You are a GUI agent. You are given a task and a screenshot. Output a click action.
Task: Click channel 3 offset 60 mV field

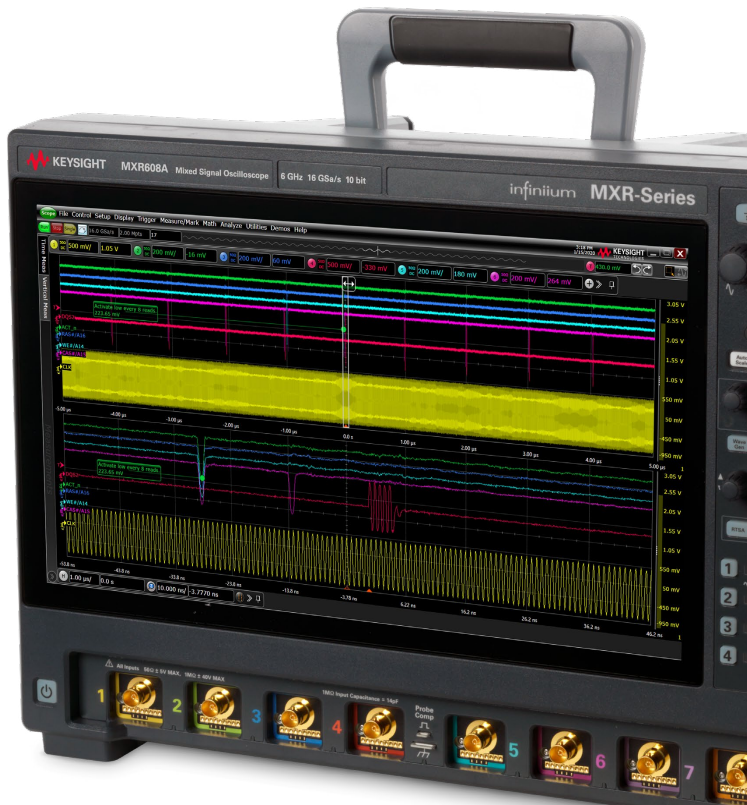(288, 261)
